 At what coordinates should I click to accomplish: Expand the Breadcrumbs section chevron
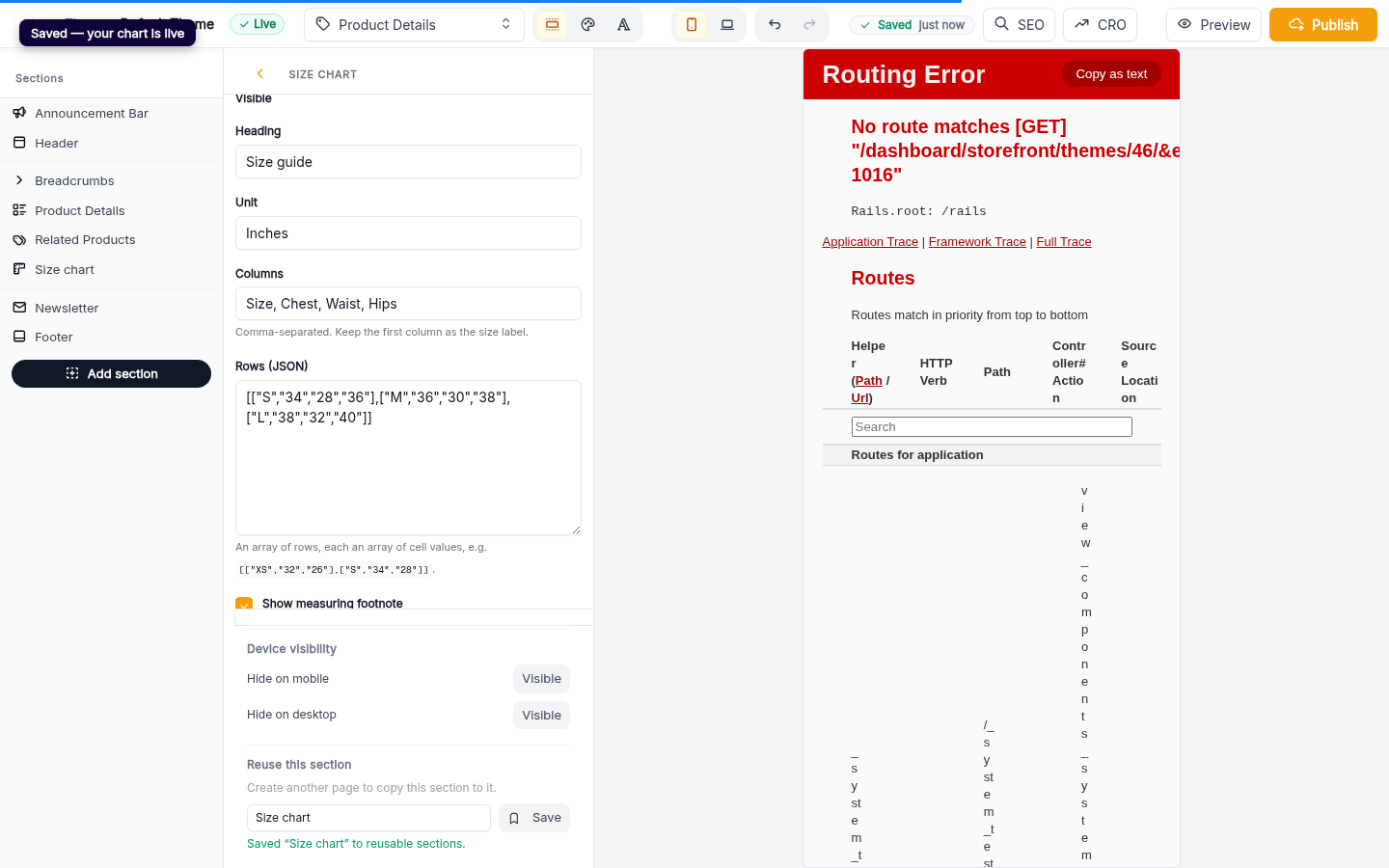click(19, 180)
